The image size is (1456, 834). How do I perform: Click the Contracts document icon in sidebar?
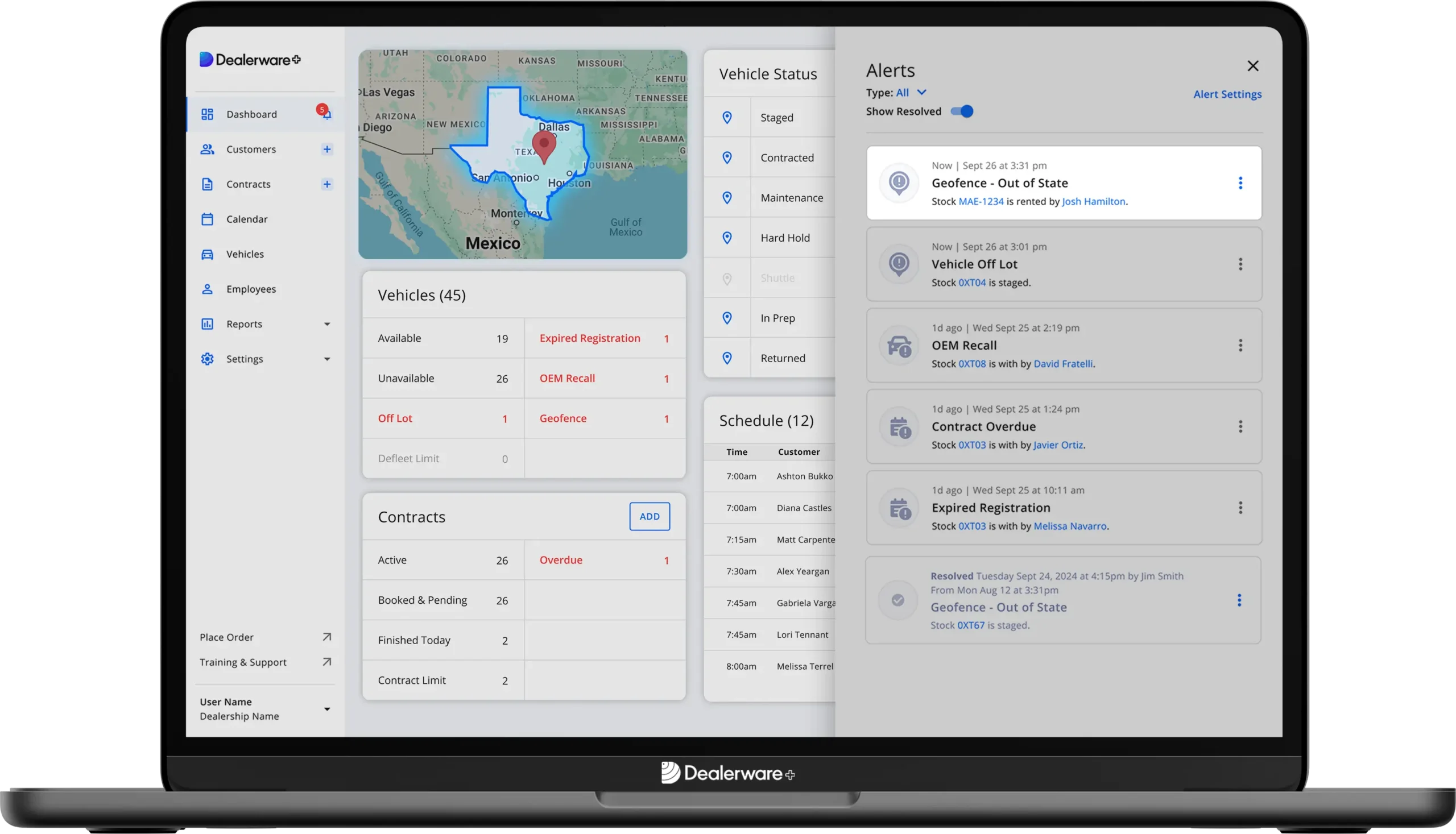[208, 184]
